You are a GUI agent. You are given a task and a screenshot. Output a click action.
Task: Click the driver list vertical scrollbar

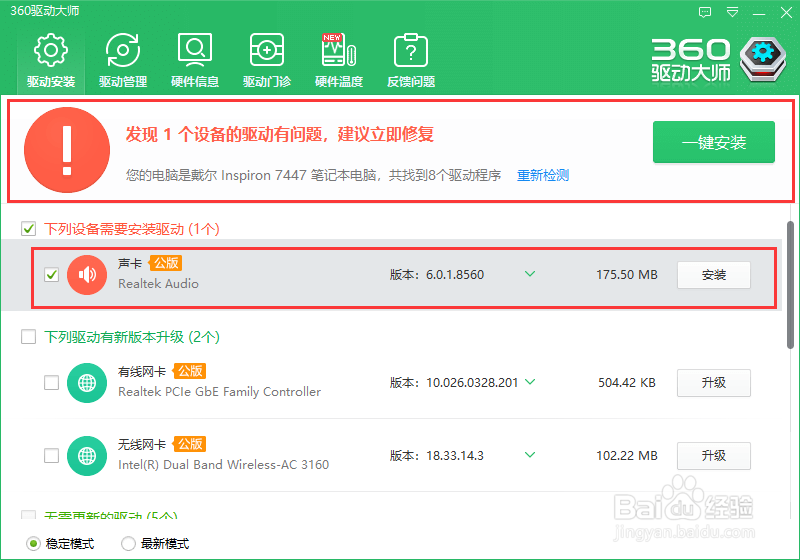click(790, 285)
